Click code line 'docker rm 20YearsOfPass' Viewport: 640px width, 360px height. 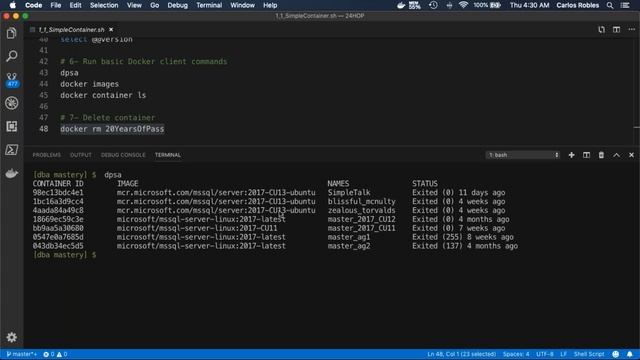(112, 129)
